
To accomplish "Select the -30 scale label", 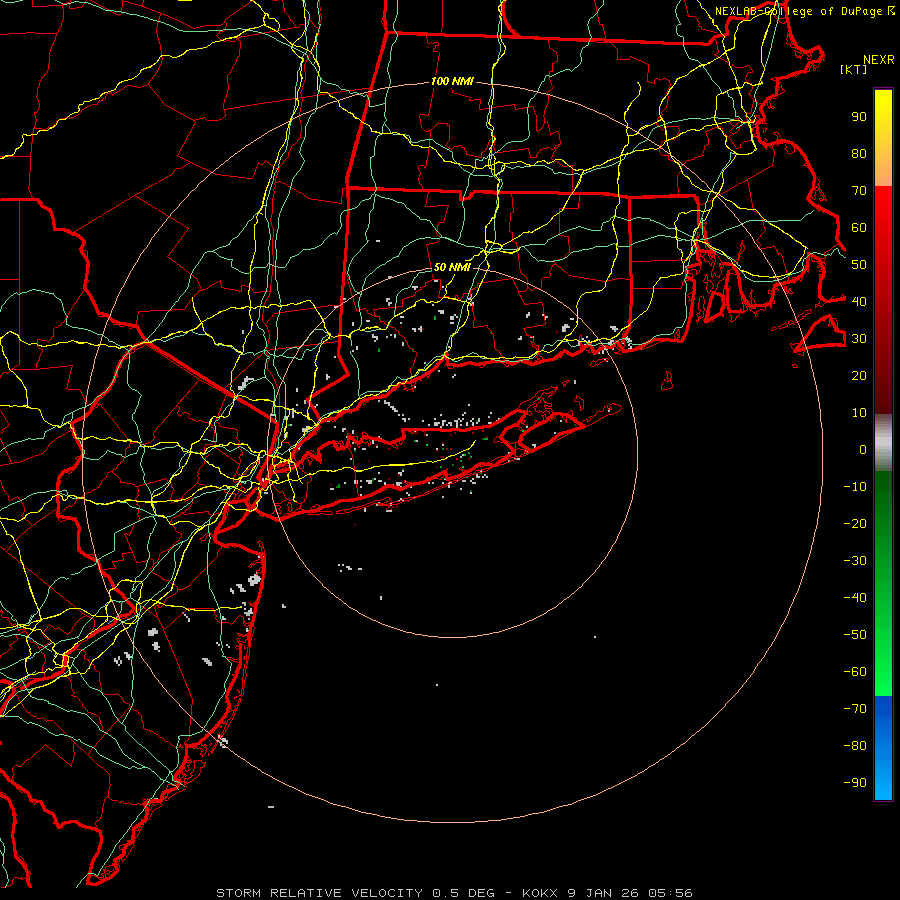I will [855, 561].
